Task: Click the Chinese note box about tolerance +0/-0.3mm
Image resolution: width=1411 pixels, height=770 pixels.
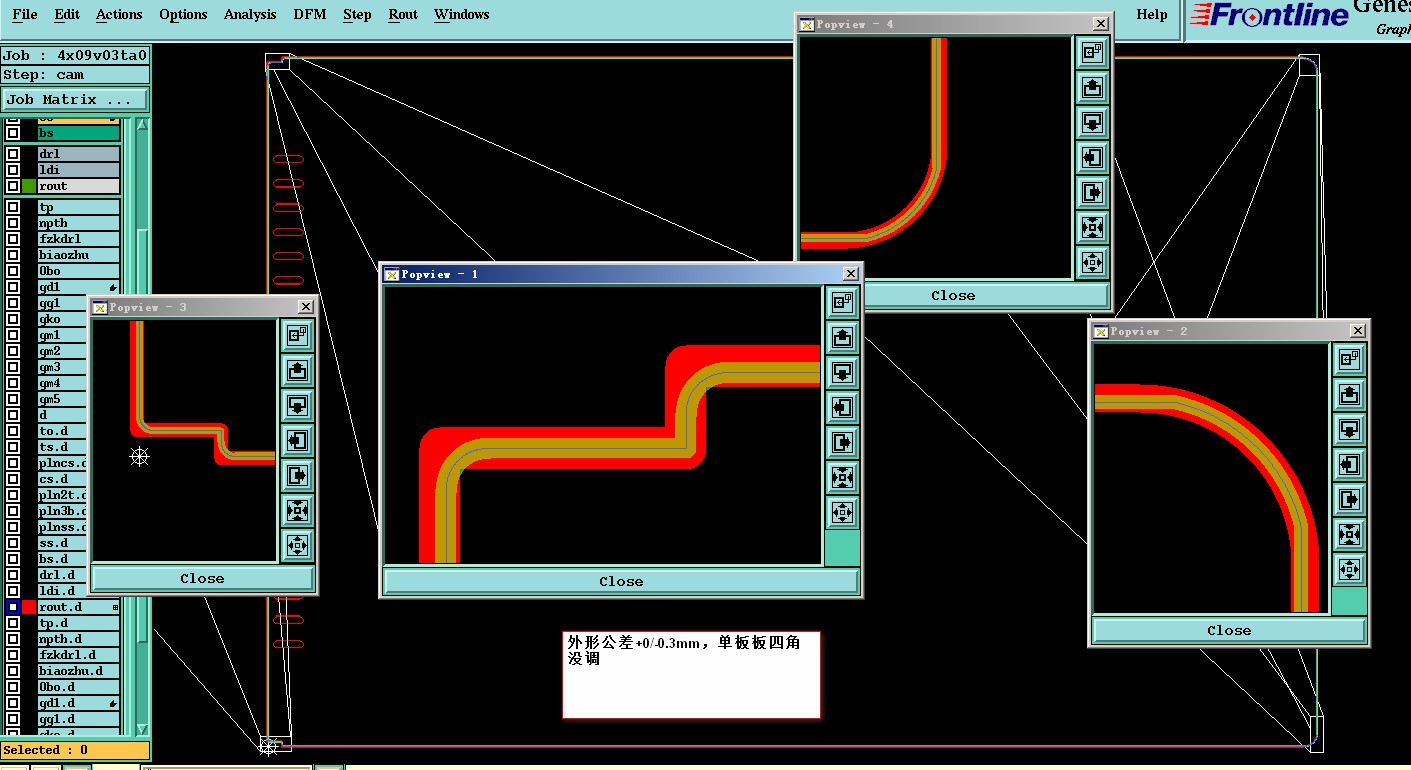Action: [x=691, y=674]
